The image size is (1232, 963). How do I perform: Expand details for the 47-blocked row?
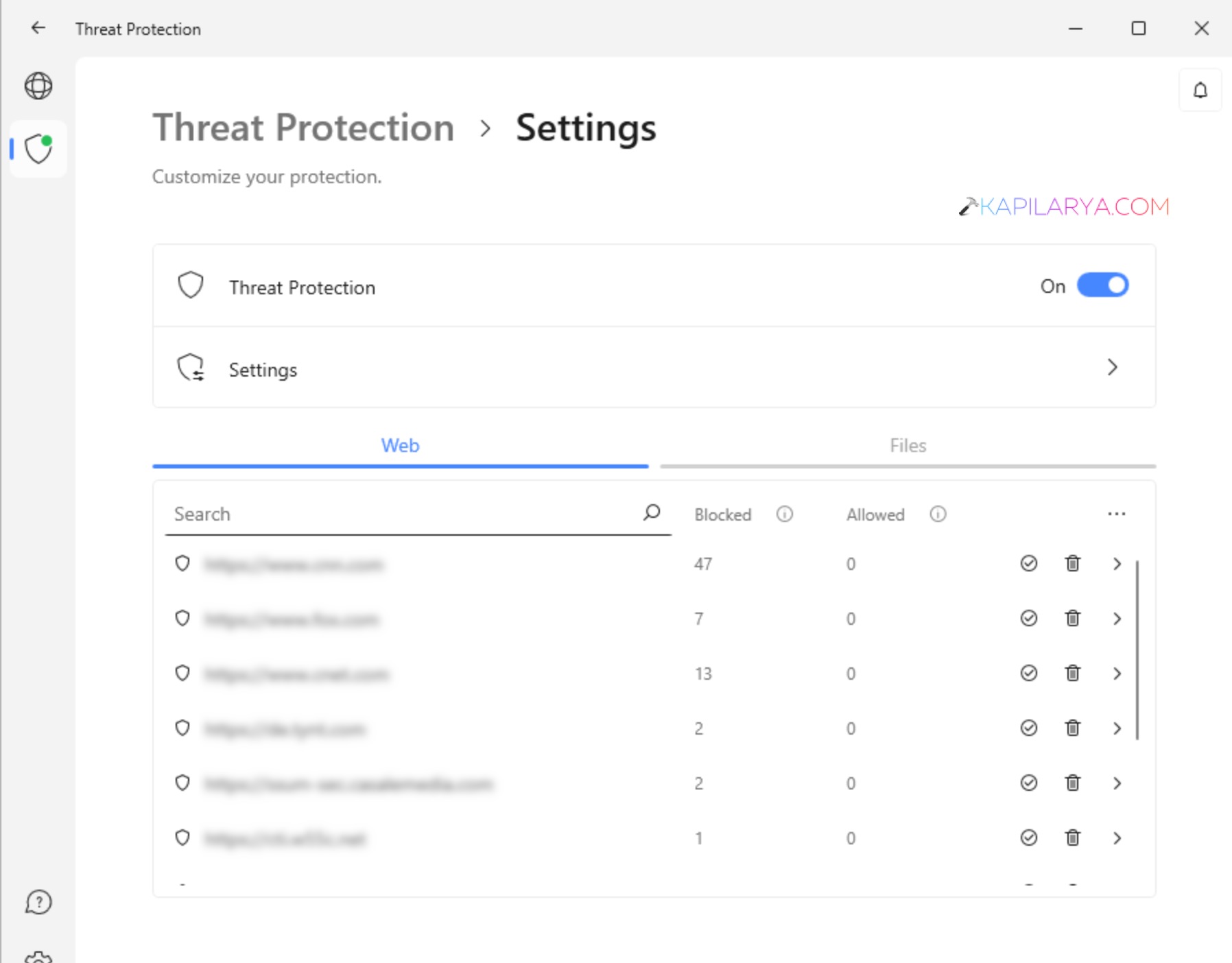pos(1117,564)
